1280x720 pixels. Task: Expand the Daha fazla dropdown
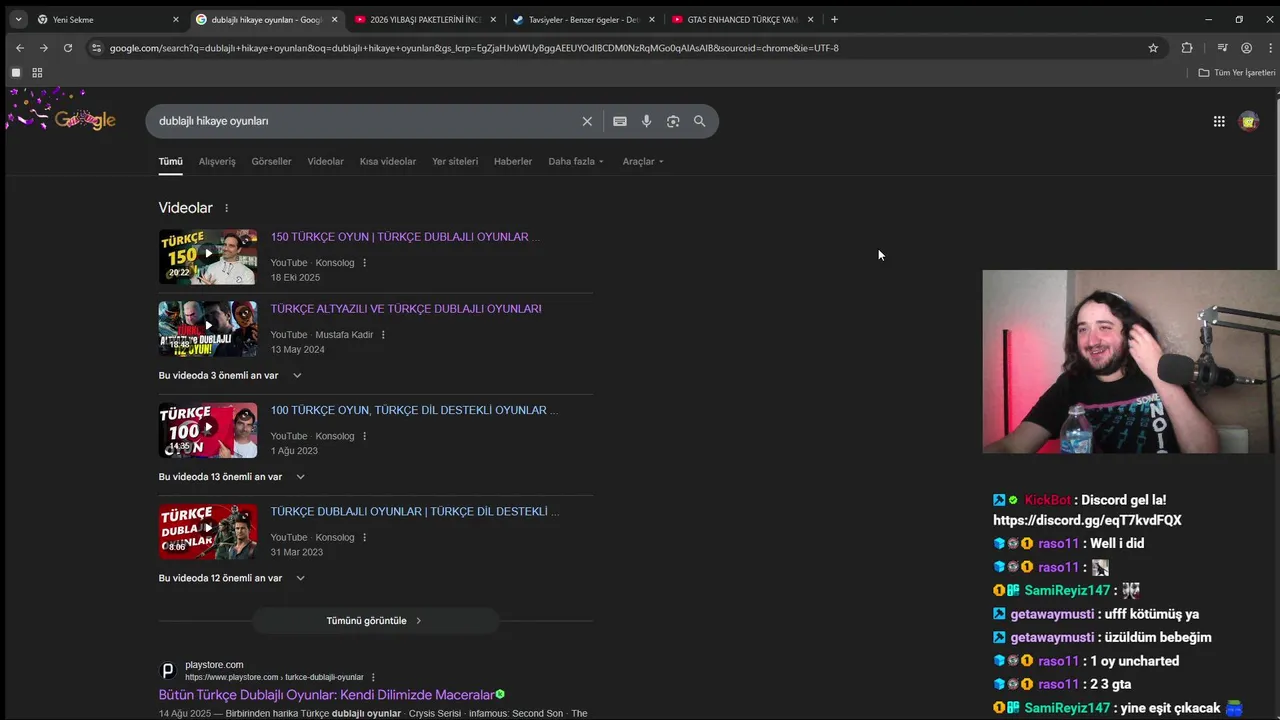(576, 161)
